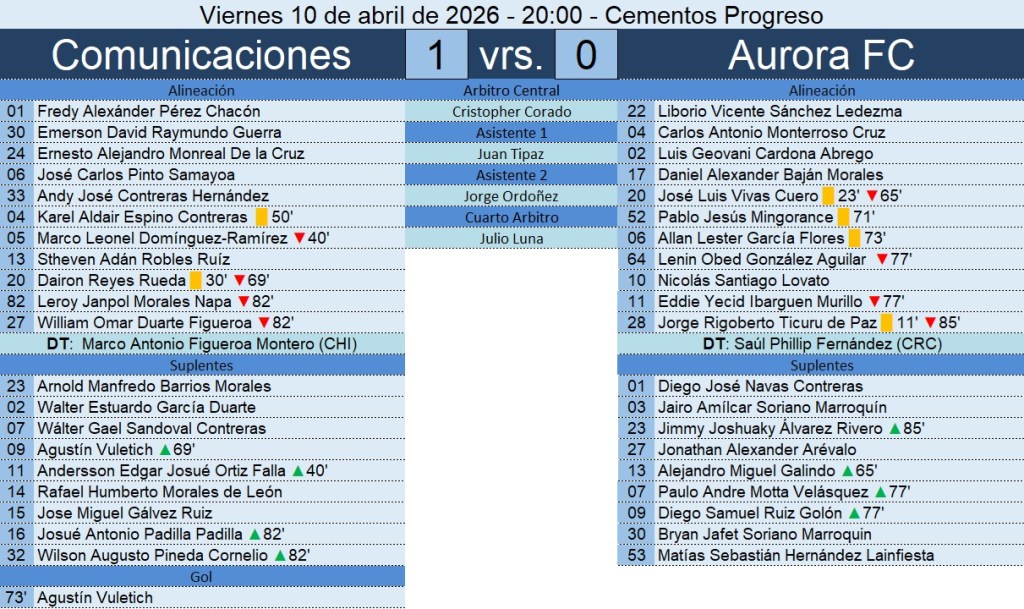
Task: Click Dairon Reyes Rueda's yellow card icon
Action: pos(195,281)
